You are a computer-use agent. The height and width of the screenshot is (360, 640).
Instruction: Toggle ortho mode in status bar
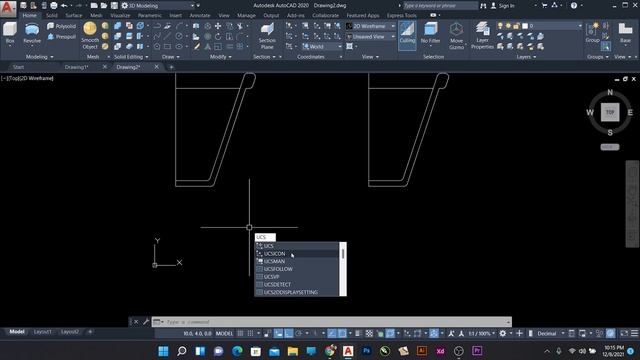pos(289,333)
